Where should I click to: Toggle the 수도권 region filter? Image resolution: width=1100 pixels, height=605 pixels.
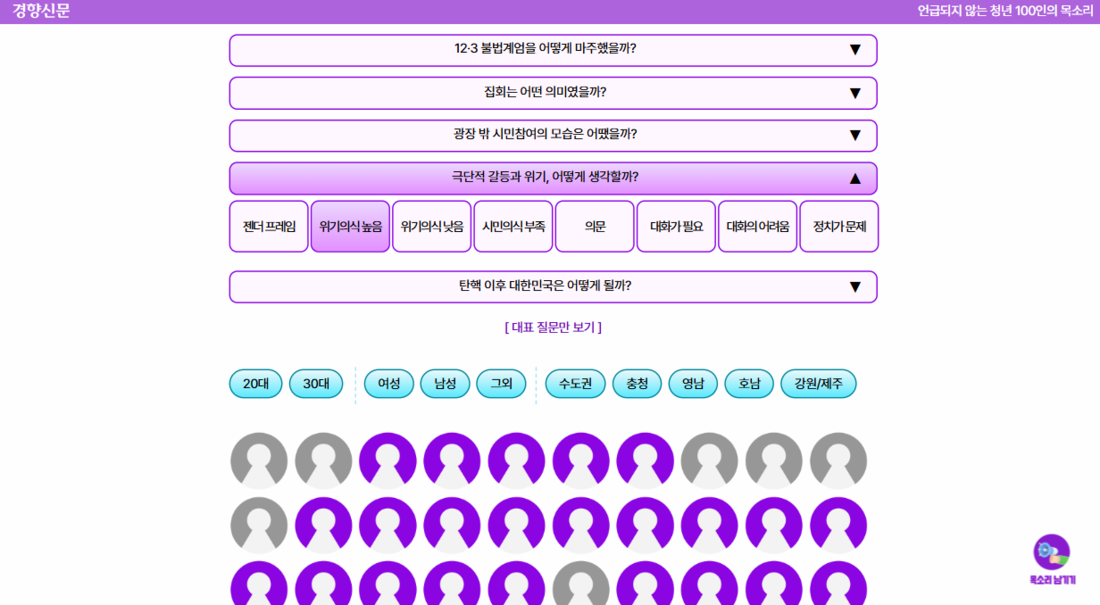[x=575, y=383]
